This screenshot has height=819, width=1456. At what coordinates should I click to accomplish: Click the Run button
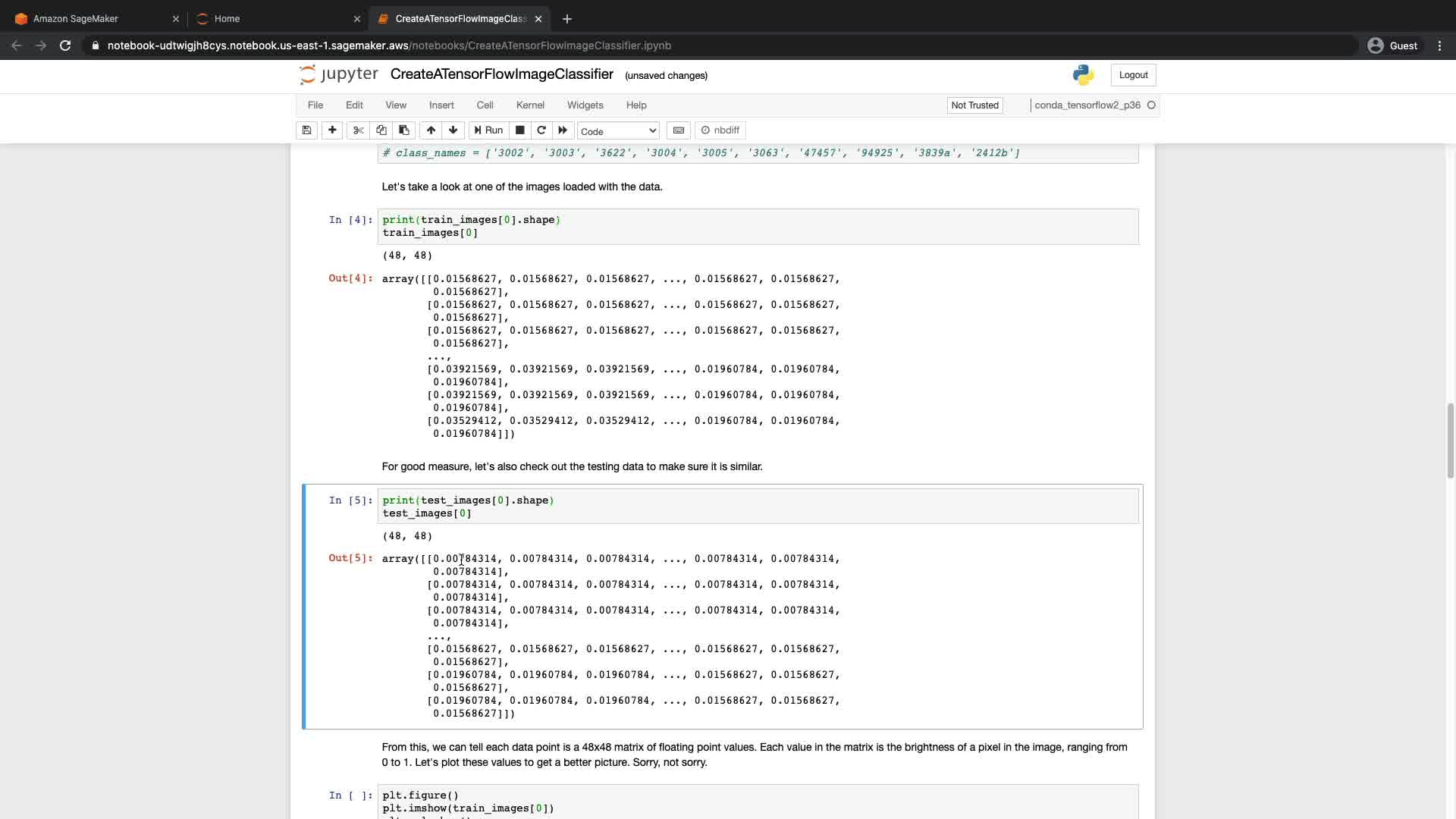coord(489,130)
